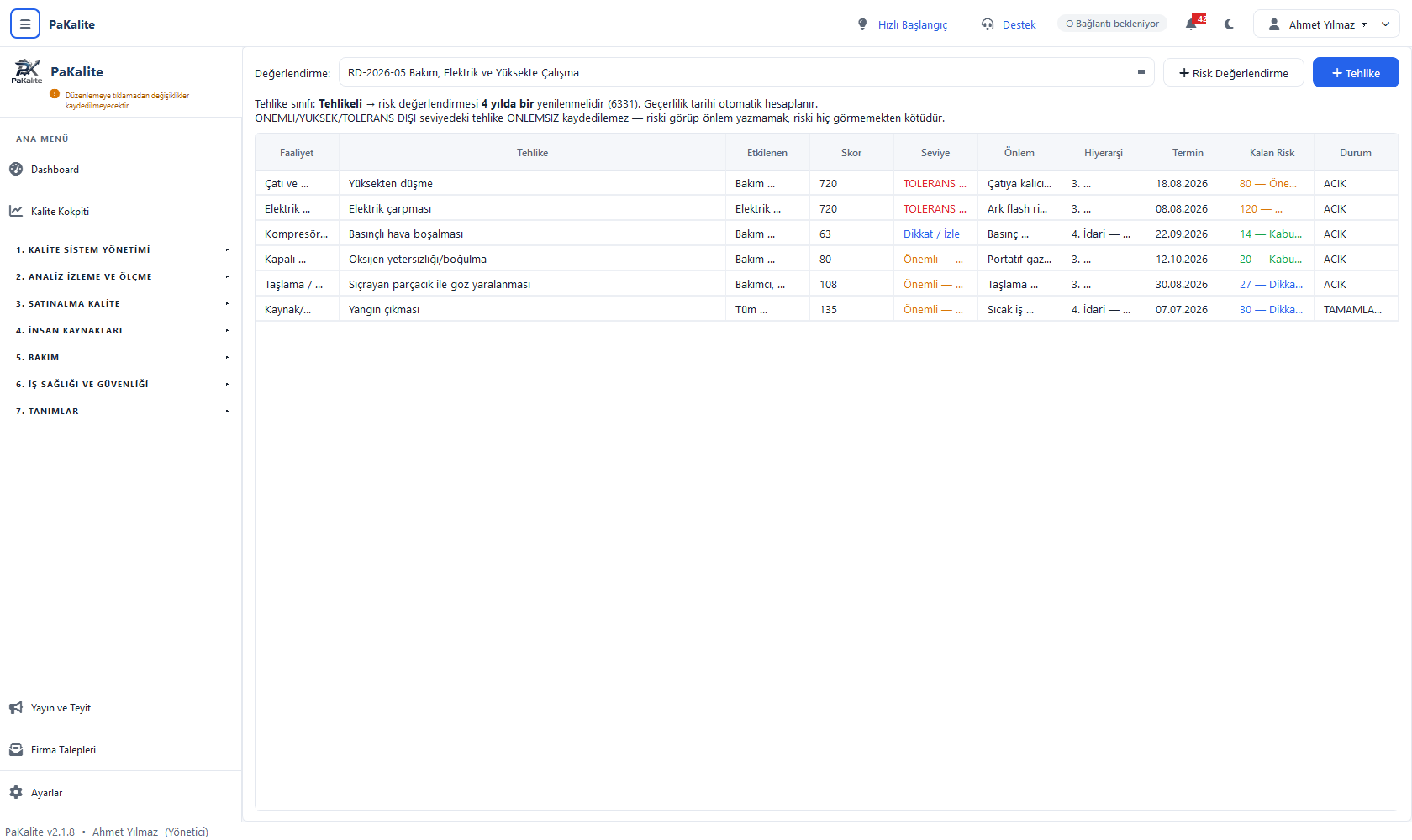Toggle dark mode moon icon
Image resolution: width=1412 pixels, height=840 pixels.
(1230, 24)
